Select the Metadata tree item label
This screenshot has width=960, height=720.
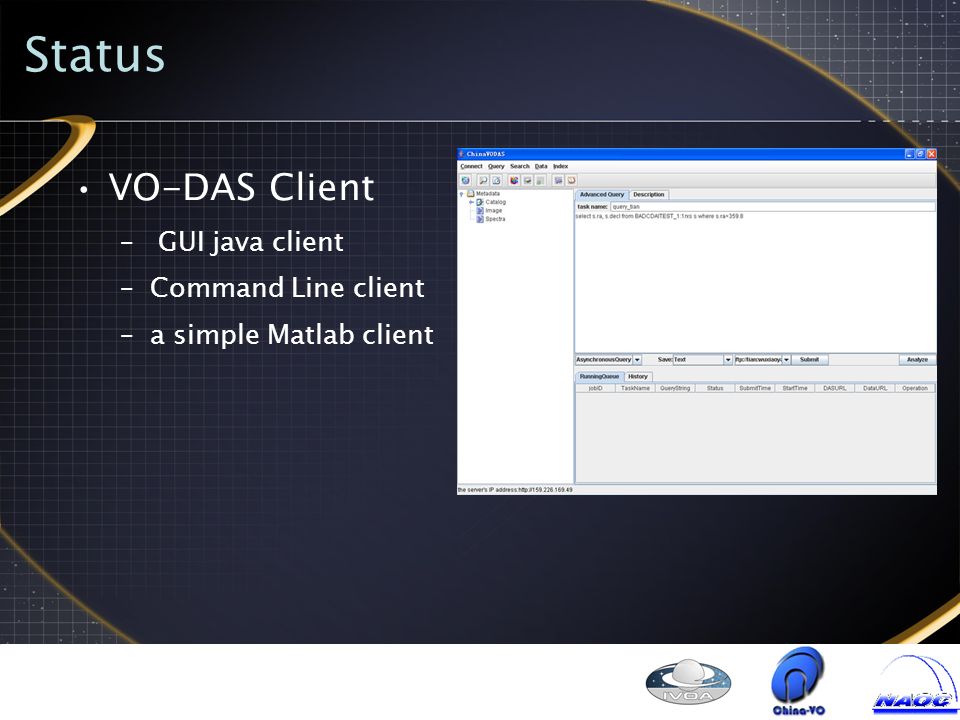coord(488,193)
